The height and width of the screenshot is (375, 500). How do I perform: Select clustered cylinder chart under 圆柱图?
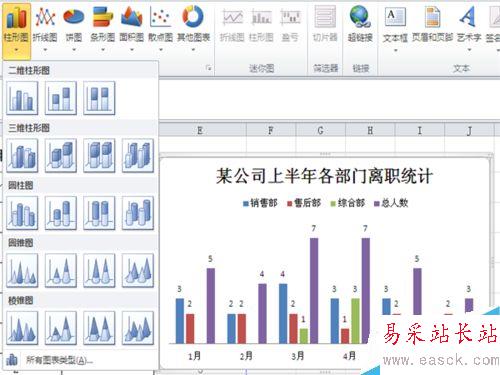(22, 213)
